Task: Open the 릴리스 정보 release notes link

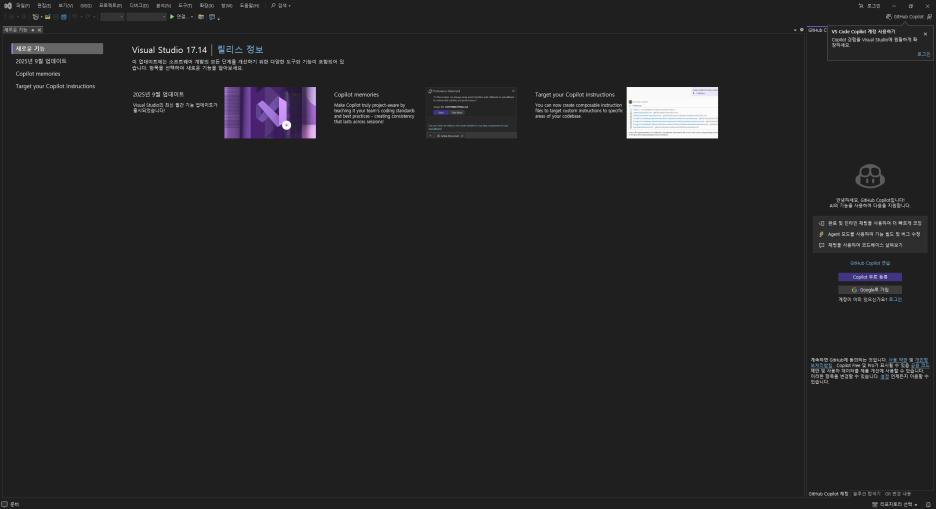Action: [x=240, y=50]
